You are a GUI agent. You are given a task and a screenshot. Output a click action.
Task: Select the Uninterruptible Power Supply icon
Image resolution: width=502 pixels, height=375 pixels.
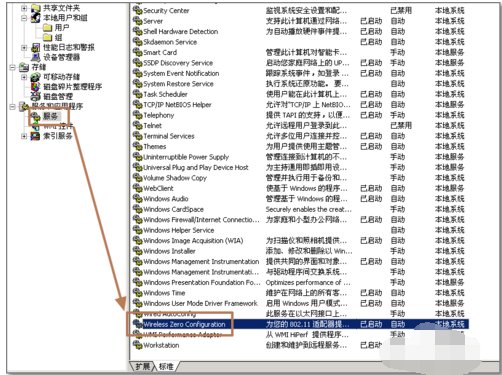[137, 156]
